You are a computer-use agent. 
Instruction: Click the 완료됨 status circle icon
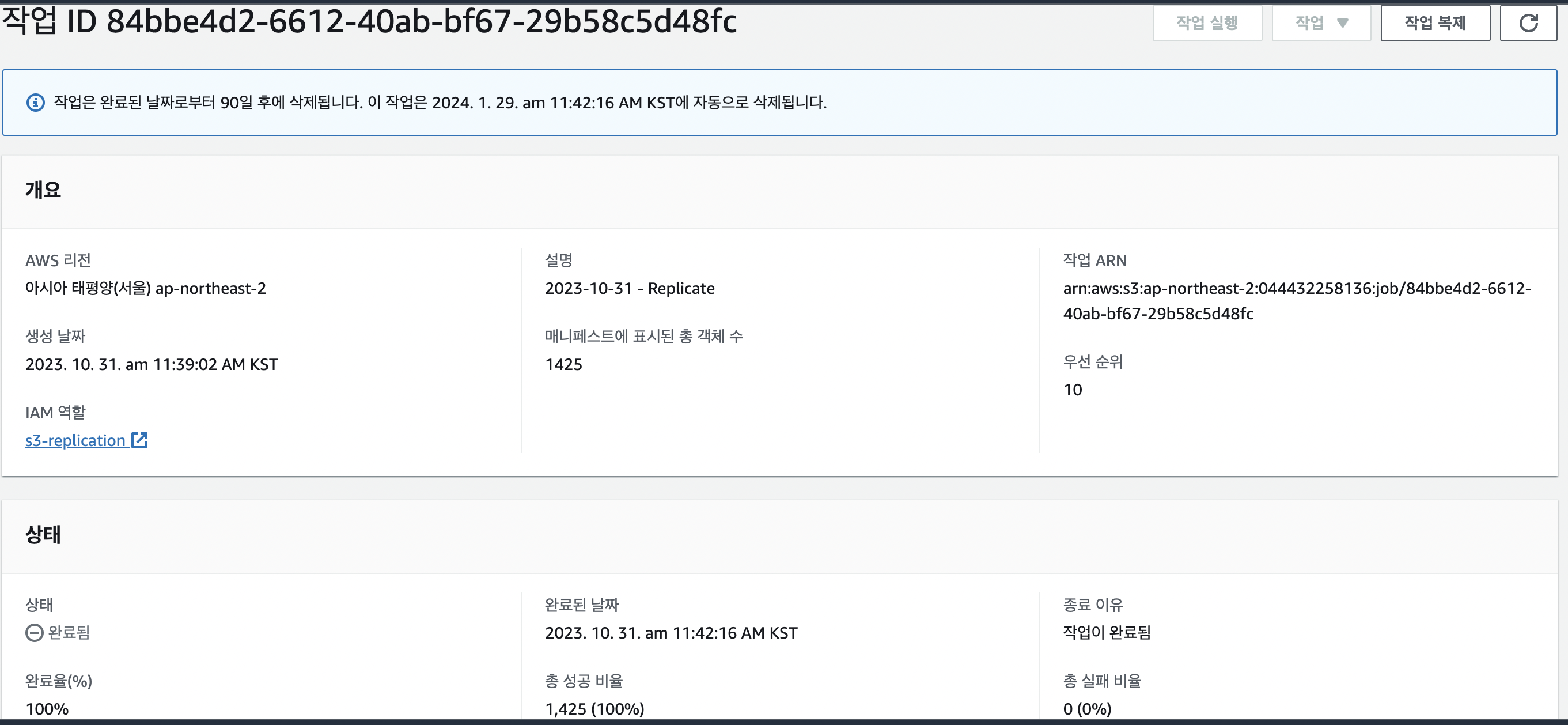[x=34, y=633]
